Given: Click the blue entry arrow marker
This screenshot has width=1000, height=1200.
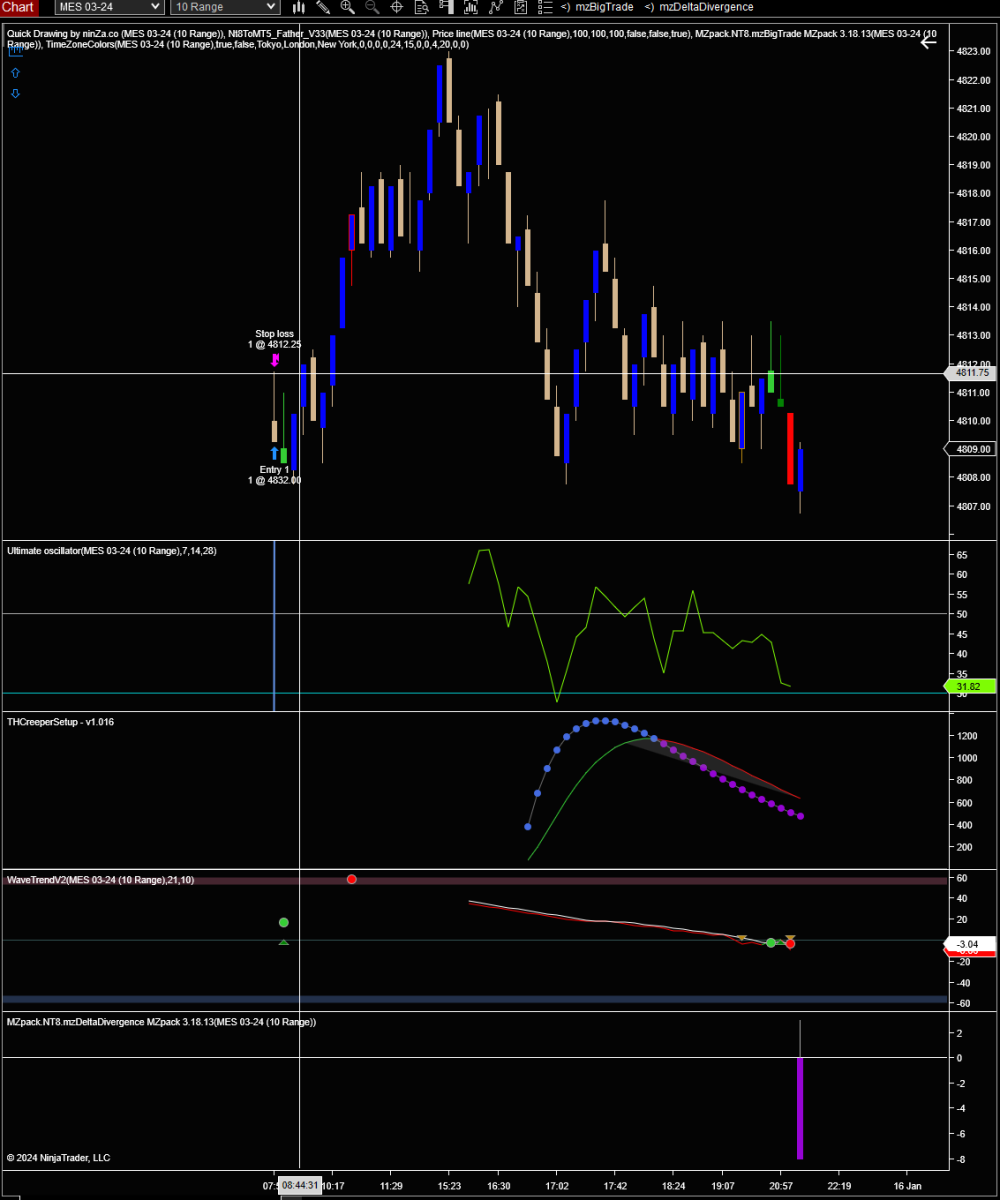Looking at the screenshot, I should pos(275,454).
